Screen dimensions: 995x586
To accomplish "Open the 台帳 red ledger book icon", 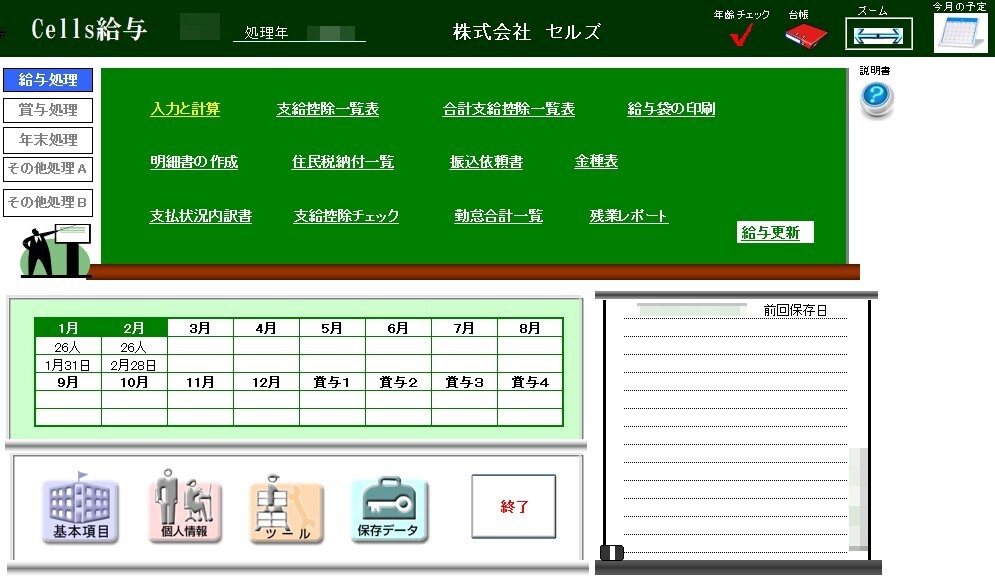I will click(806, 35).
